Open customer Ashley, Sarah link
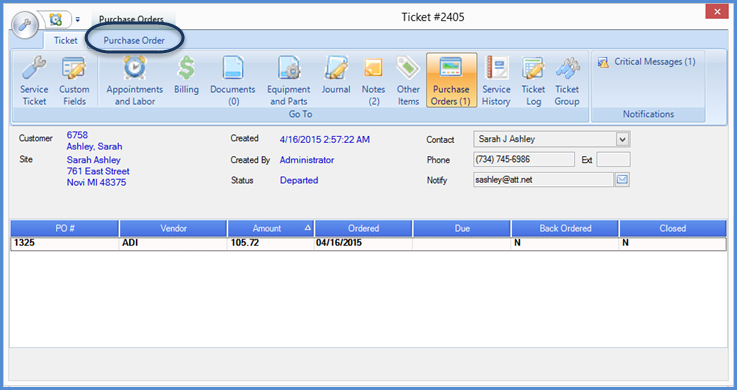 coord(94,147)
